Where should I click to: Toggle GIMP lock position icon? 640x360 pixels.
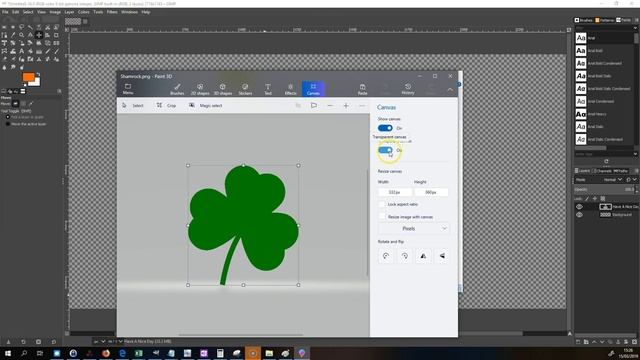(x=595, y=199)
